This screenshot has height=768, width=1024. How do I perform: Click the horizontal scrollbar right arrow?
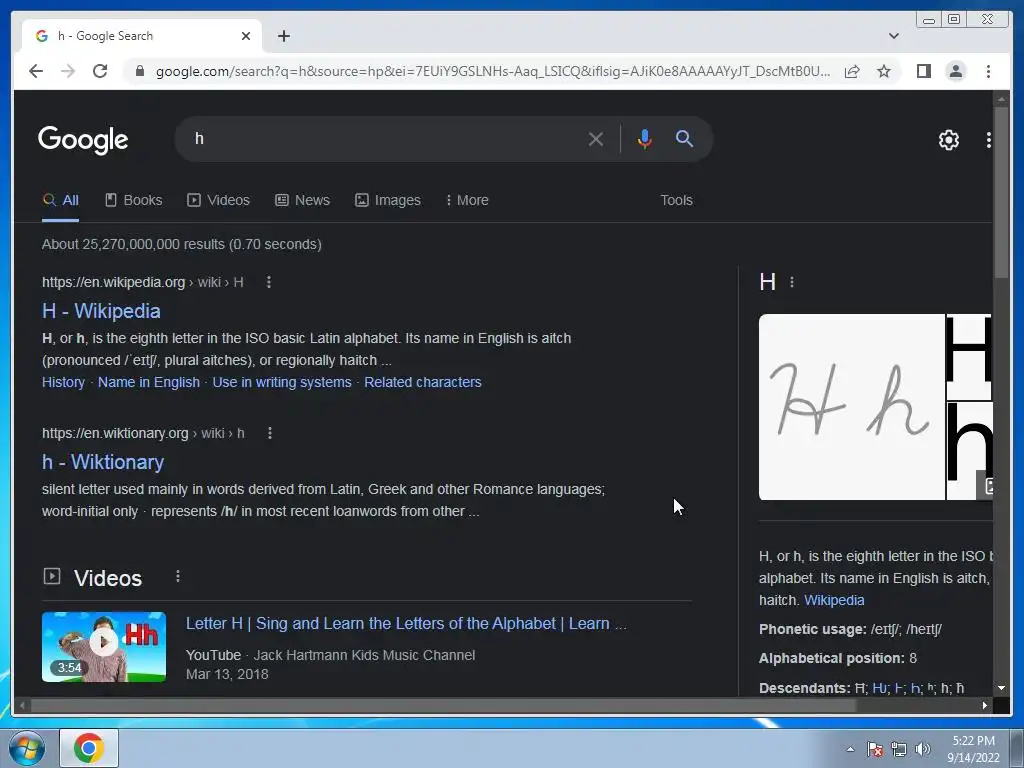click(984, 705)
